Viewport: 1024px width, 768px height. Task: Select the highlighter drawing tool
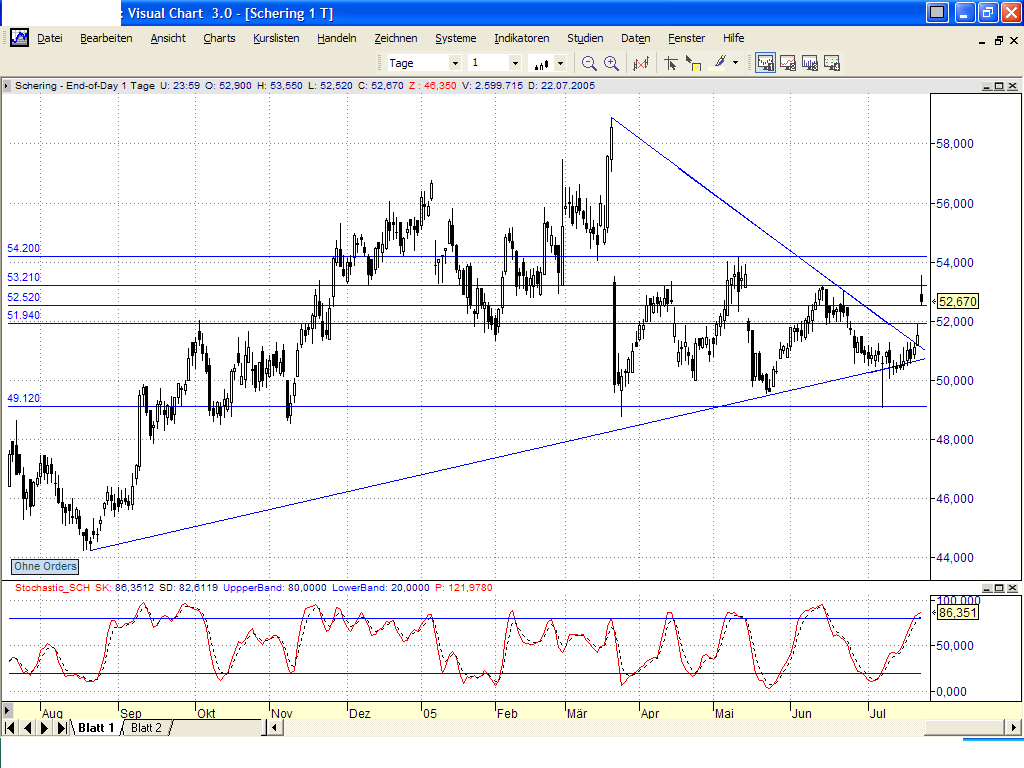pos(720,62)
